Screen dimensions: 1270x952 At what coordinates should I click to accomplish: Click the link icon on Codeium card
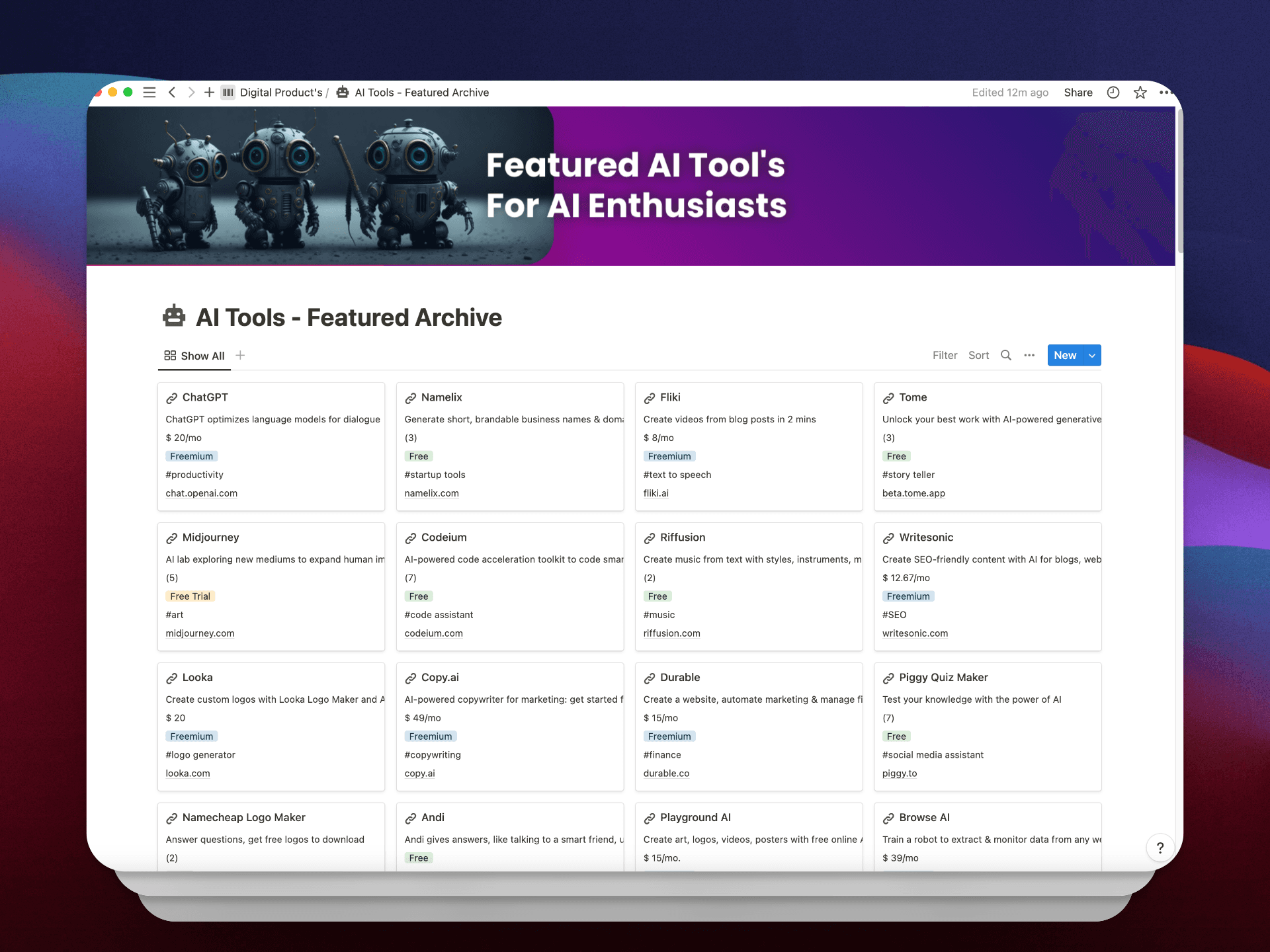[410, 538]
